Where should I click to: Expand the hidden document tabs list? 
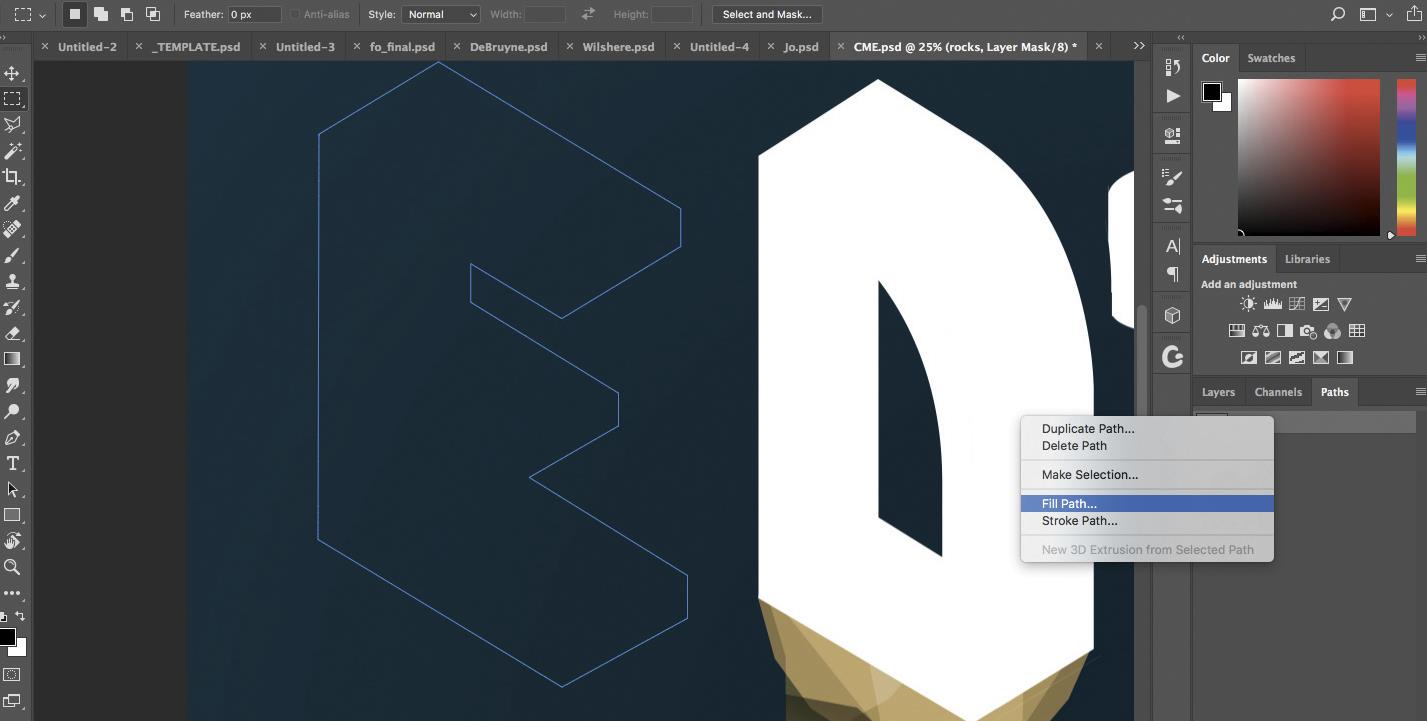(1139, 46)
